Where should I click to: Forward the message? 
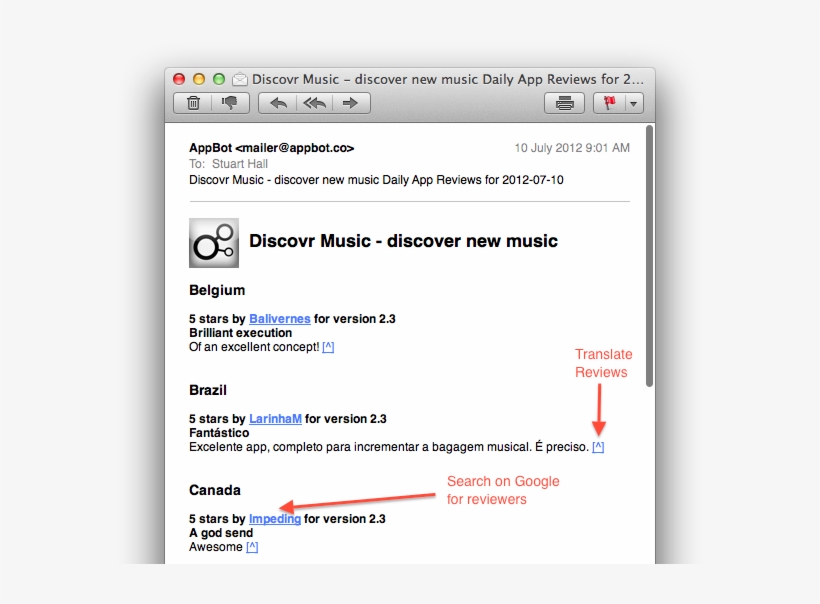pos(351,102)
